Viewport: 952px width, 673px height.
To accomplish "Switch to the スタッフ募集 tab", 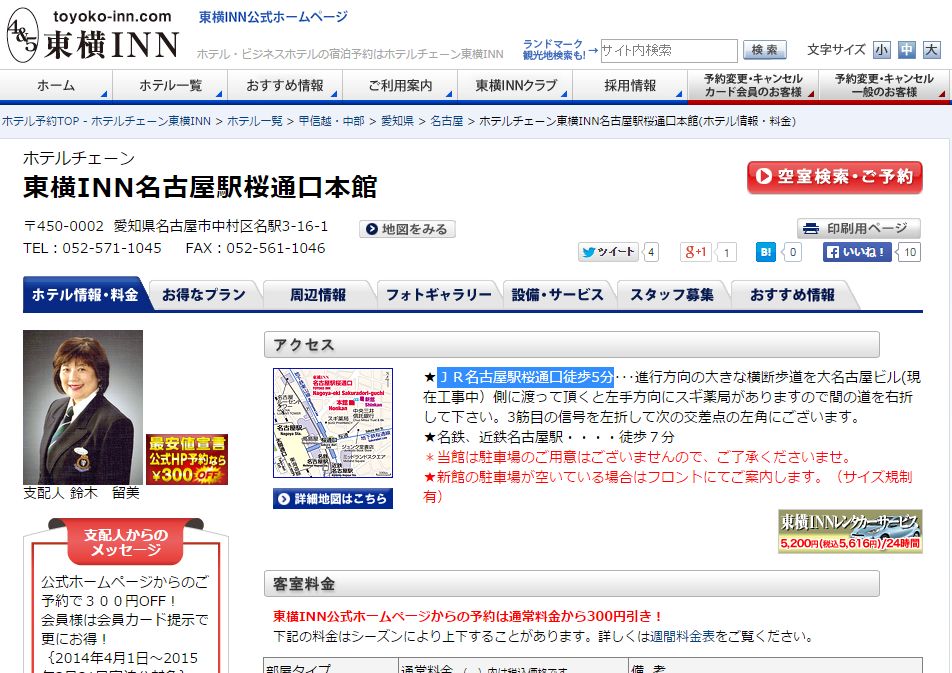I will click(x=672, y=295).
